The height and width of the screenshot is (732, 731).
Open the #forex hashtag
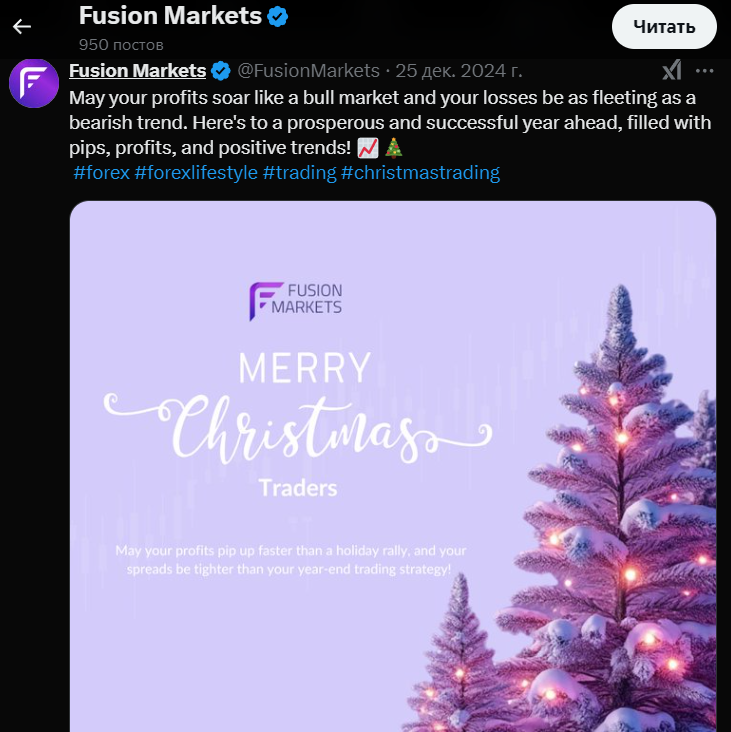[101, 173]
